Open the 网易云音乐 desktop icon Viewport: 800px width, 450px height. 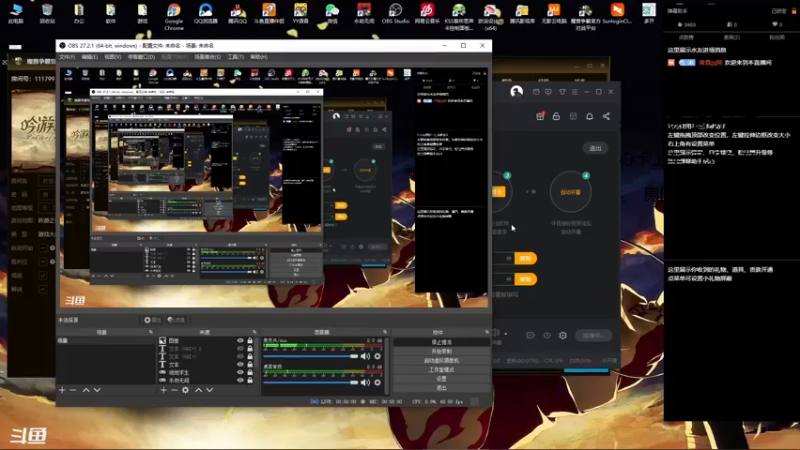[x=427, y=14]
